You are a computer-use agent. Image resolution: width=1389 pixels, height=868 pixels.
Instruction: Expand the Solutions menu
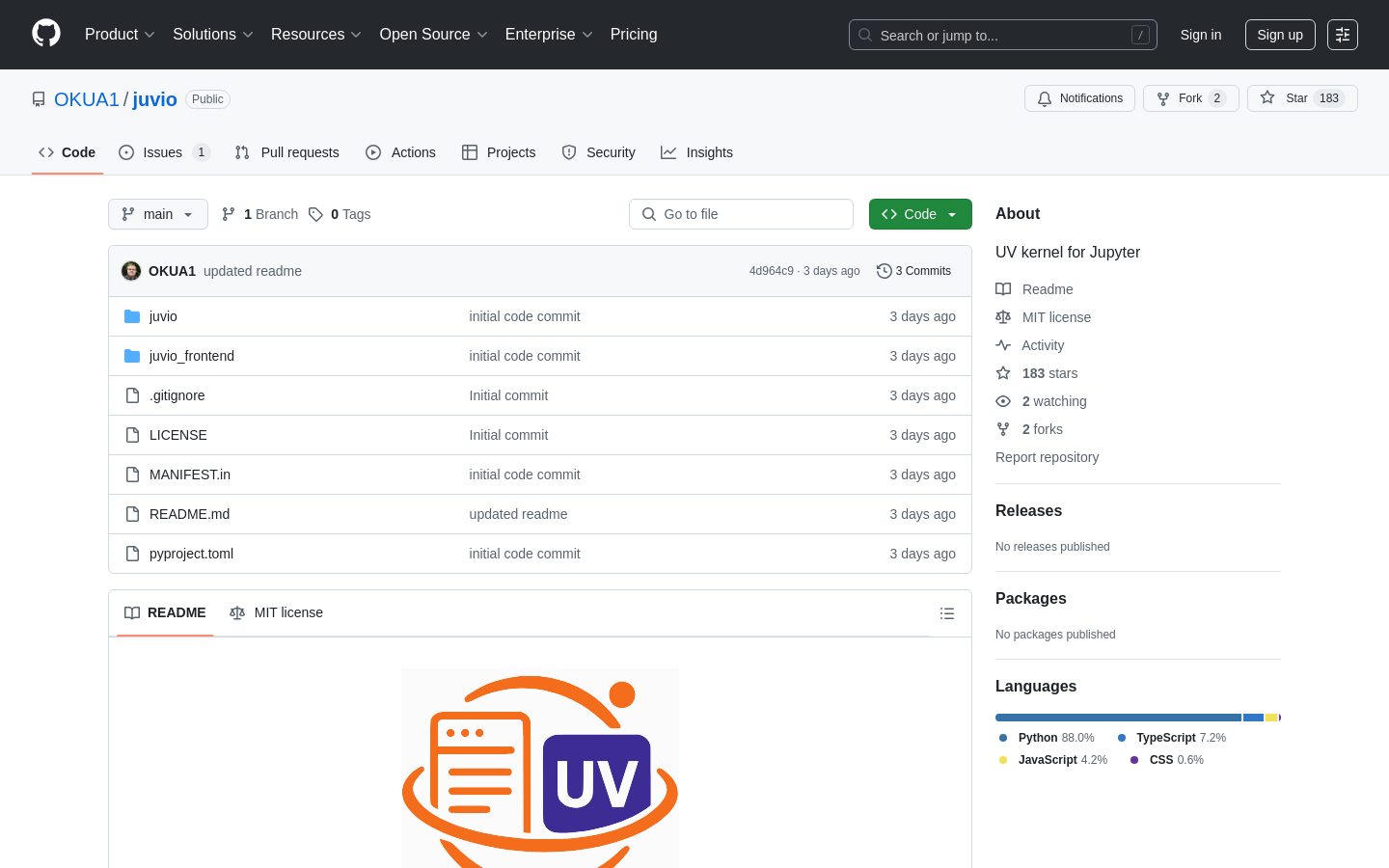point(213,35)
